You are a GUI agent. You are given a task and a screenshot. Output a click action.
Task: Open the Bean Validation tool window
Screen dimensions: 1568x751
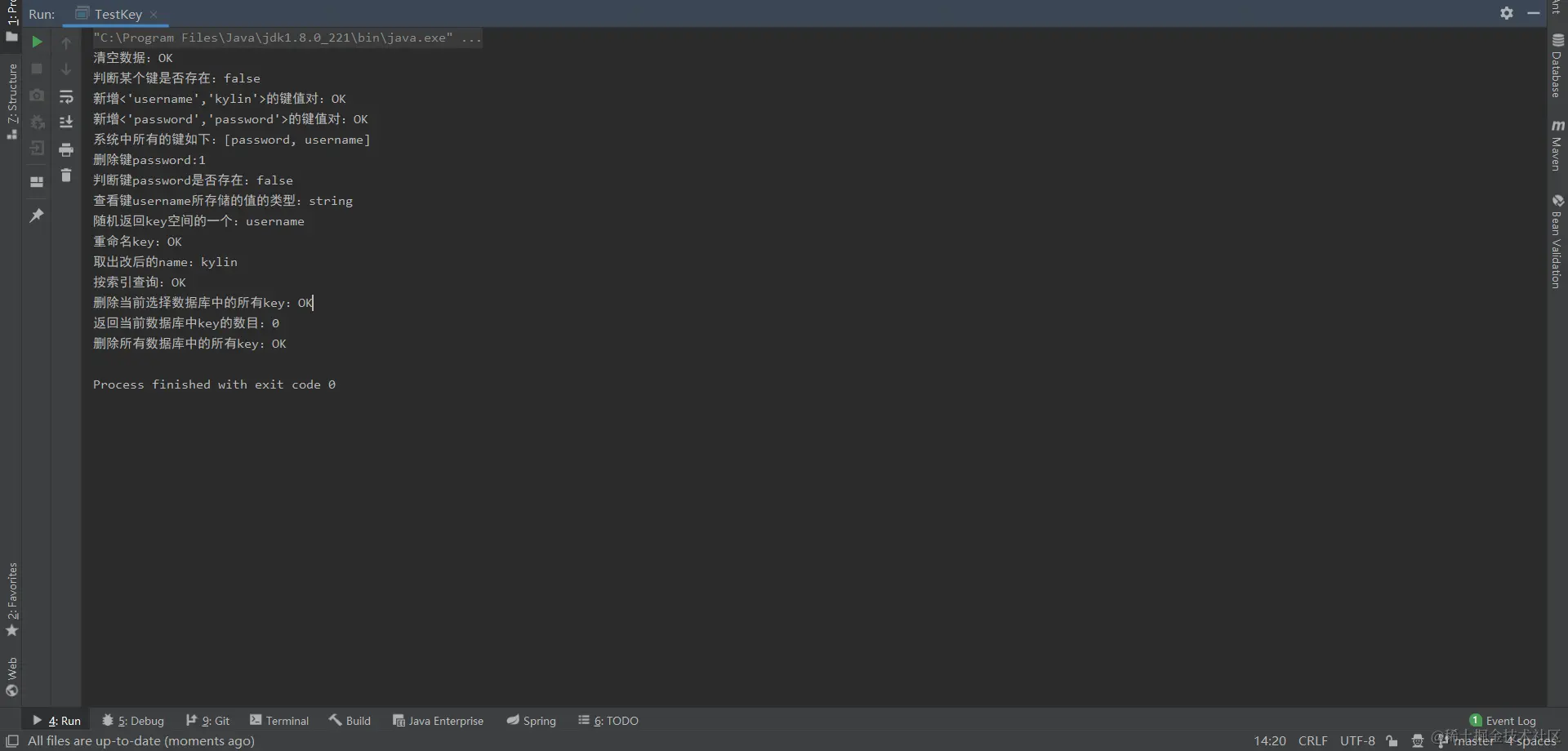pyautogui.click(x=1557, y=241)
